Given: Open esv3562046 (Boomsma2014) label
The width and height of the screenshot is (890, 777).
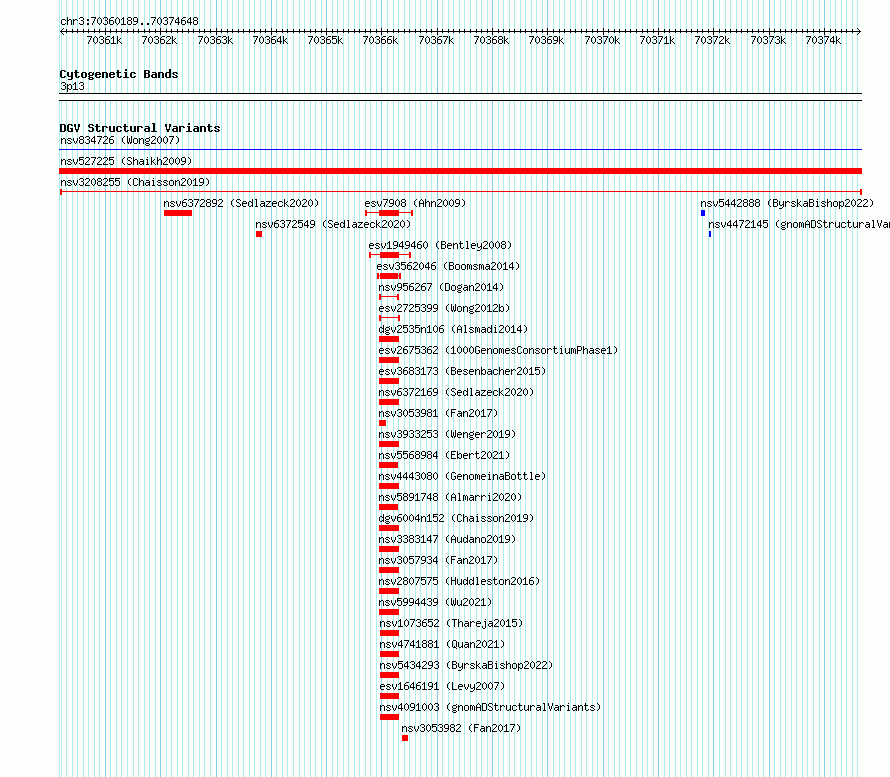Looking at the screenshot, I should pyautogui.click(x=448, y=266).
